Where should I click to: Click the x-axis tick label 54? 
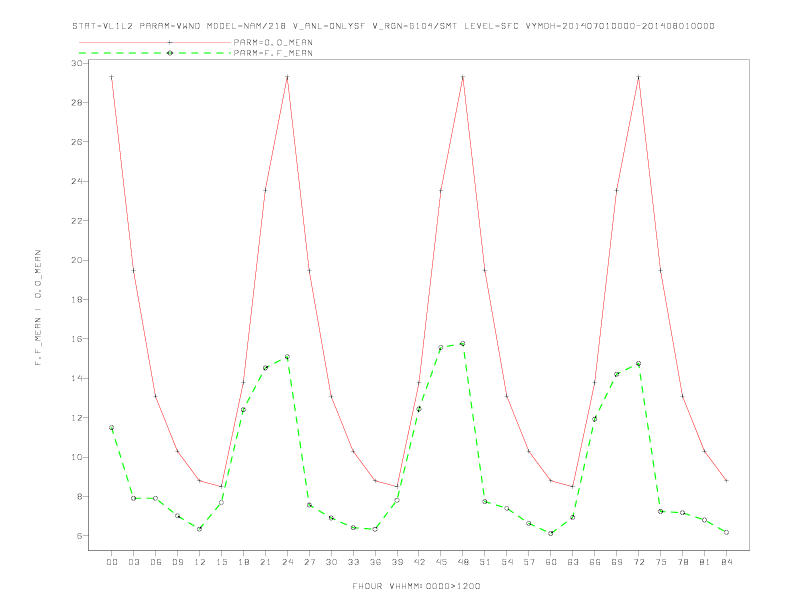pyautogui.click(x=507, y=562)
